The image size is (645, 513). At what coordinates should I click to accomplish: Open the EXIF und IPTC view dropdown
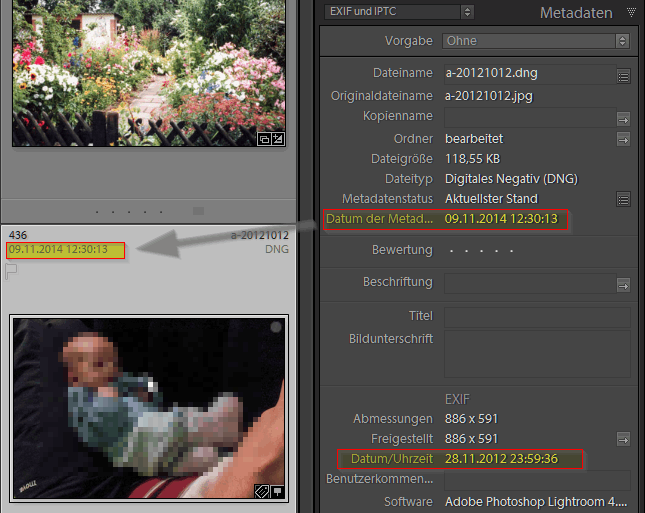(x=399, y=12)
